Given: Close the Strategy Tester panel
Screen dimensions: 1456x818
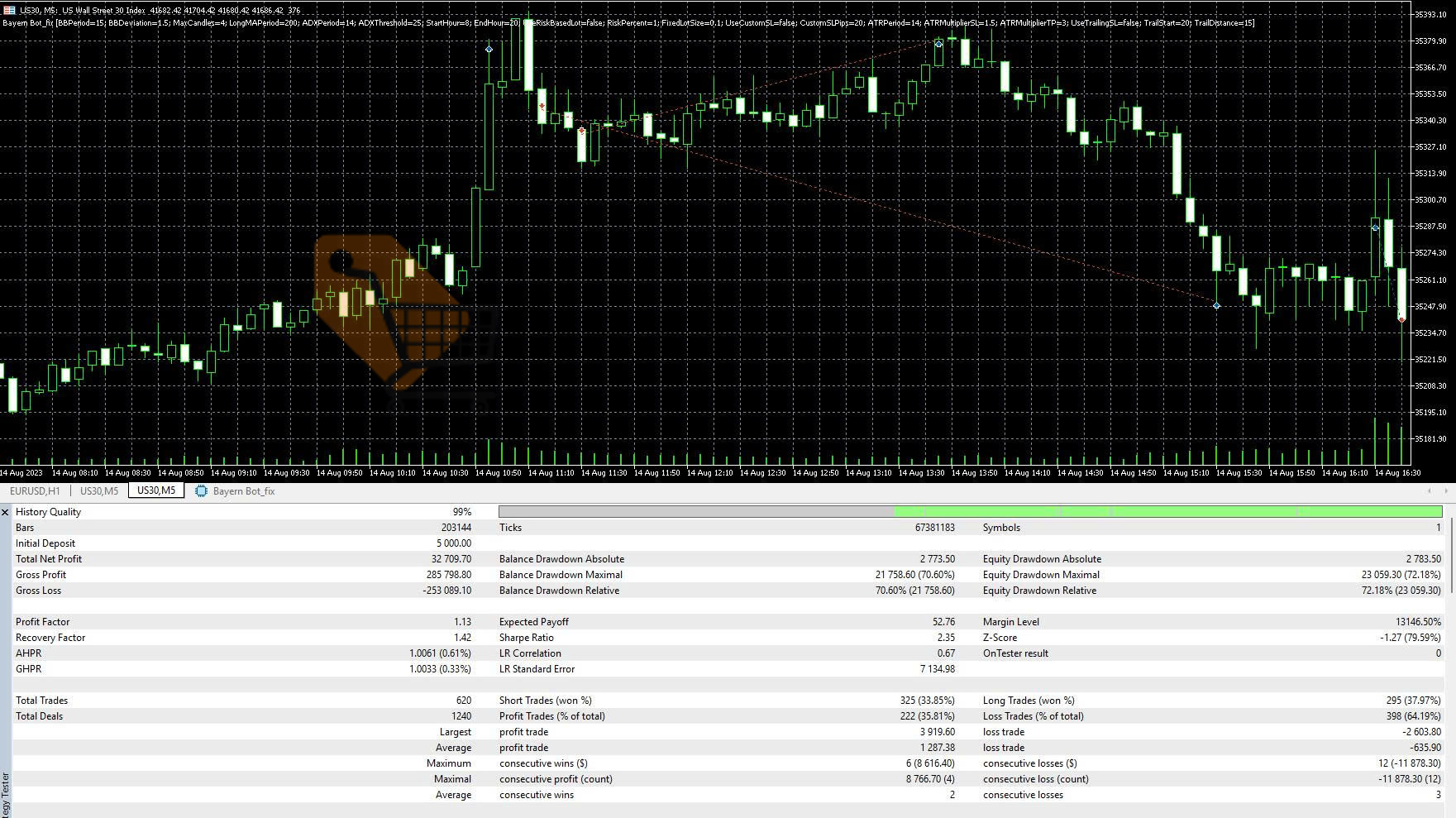Looking at the screenshot, I should [5, 513].
